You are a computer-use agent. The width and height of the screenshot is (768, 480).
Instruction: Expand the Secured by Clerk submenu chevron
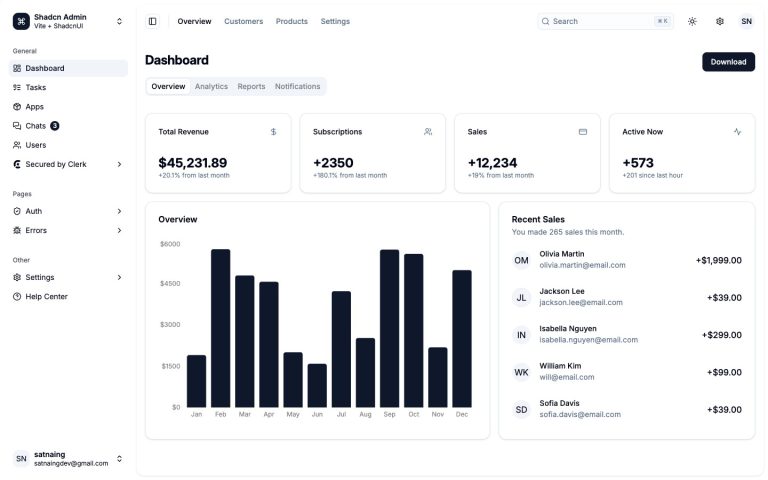tap(120, 165)
